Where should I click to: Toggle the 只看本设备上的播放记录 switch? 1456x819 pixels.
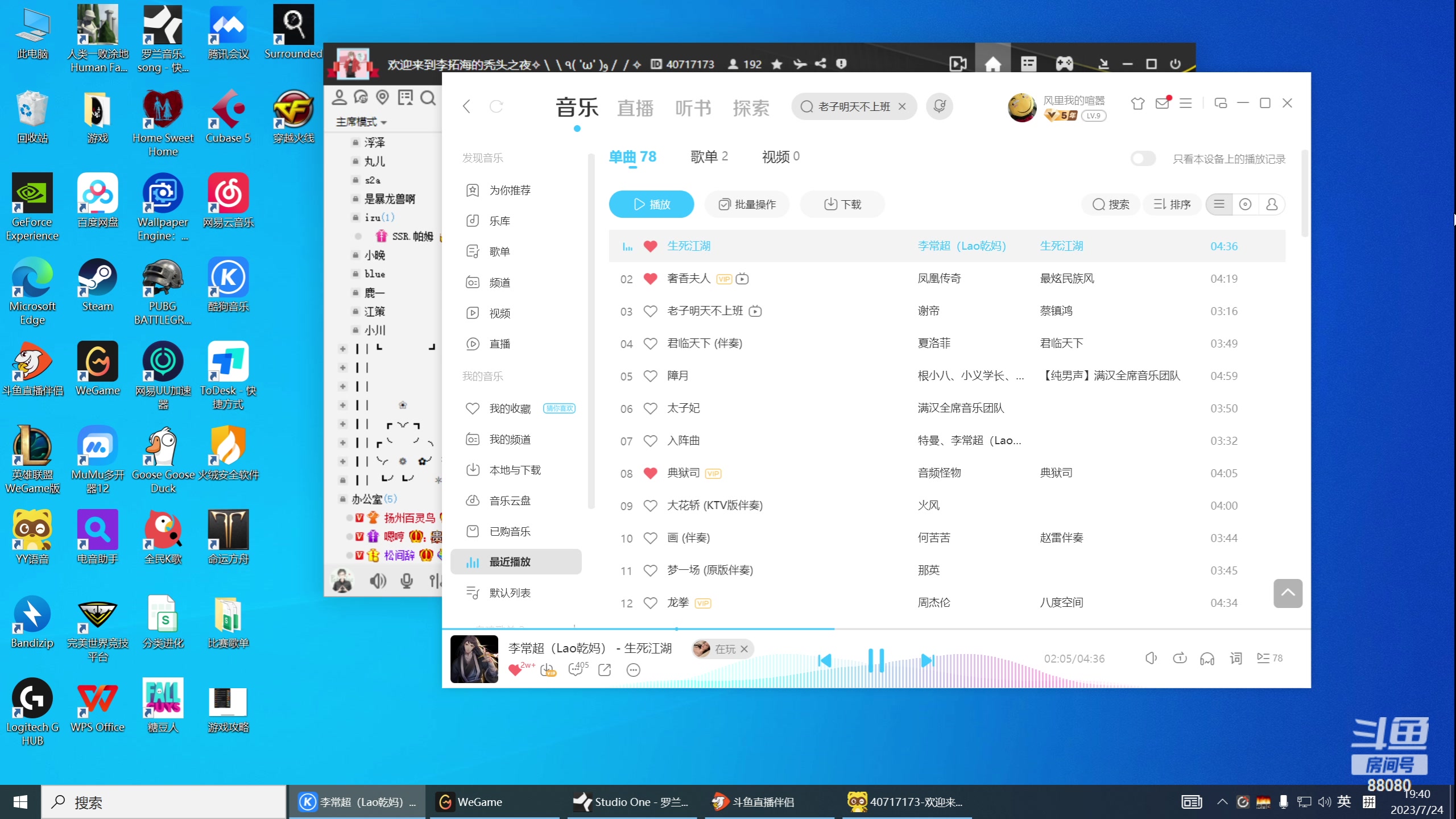(1142, 159)
